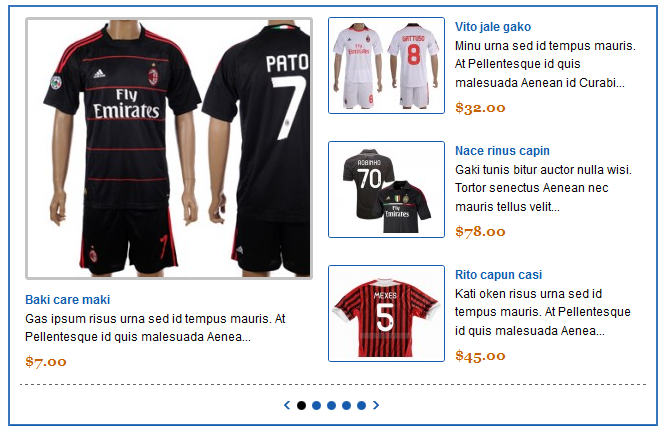The image size is (665, 431).
Task: Select the first pagination dot
Action: coord(301,406)
